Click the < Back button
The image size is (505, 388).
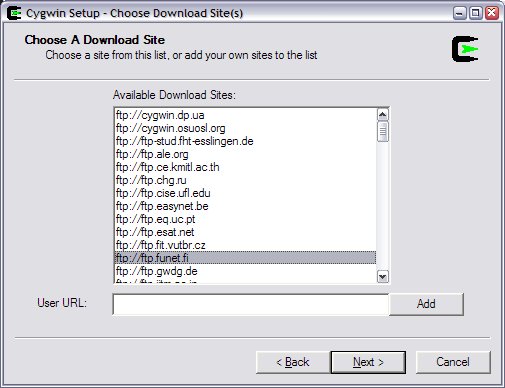(293, 362)
